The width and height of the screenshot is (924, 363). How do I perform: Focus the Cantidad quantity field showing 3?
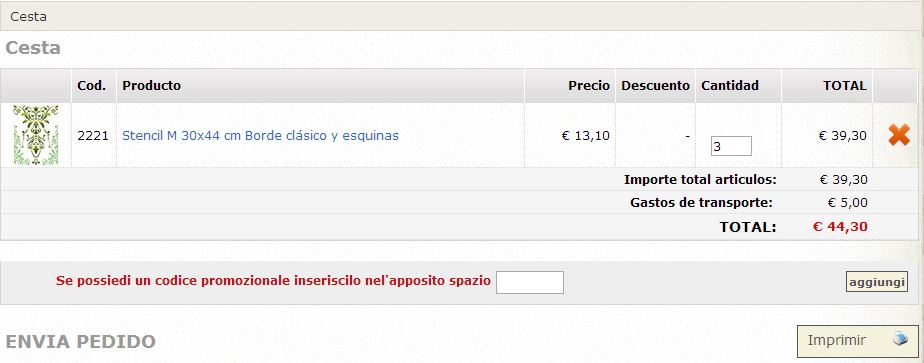[x=731, y=146]
